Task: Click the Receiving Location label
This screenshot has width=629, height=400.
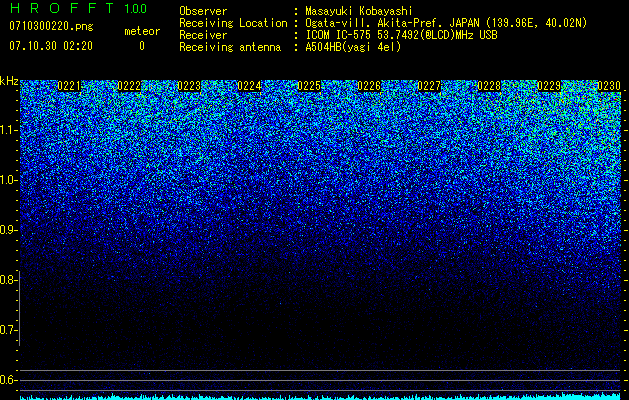Action: [x=233, y=23]
